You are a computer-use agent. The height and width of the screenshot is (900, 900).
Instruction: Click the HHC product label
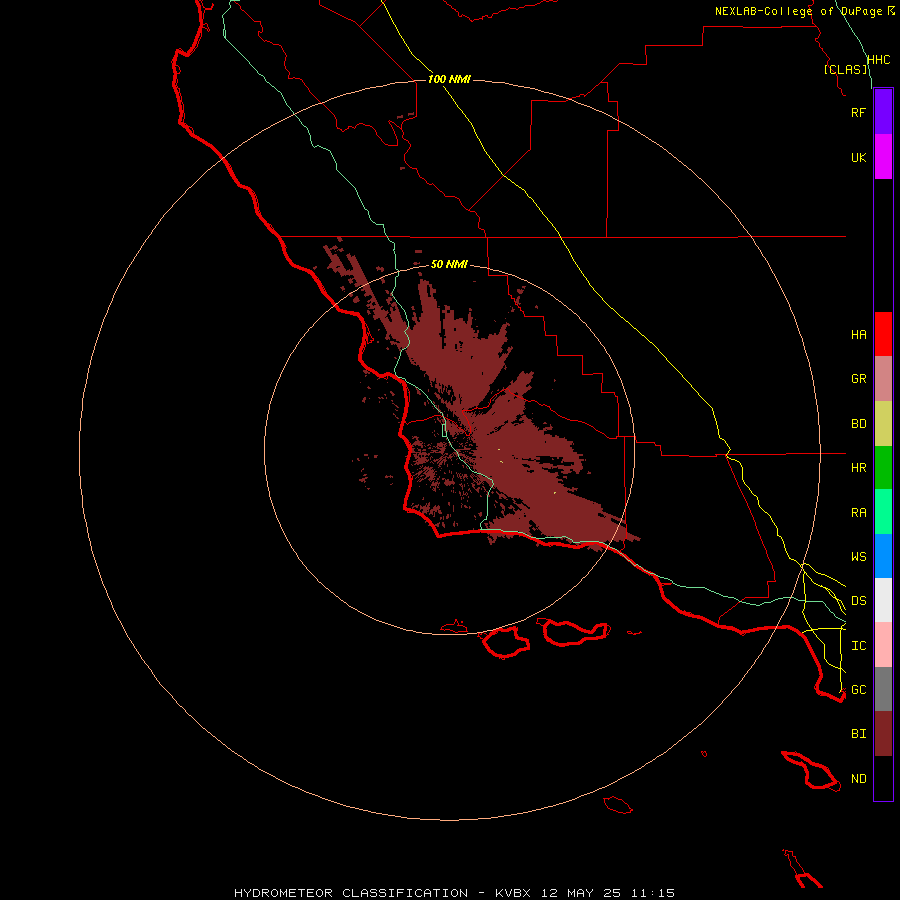click(878, 60)
